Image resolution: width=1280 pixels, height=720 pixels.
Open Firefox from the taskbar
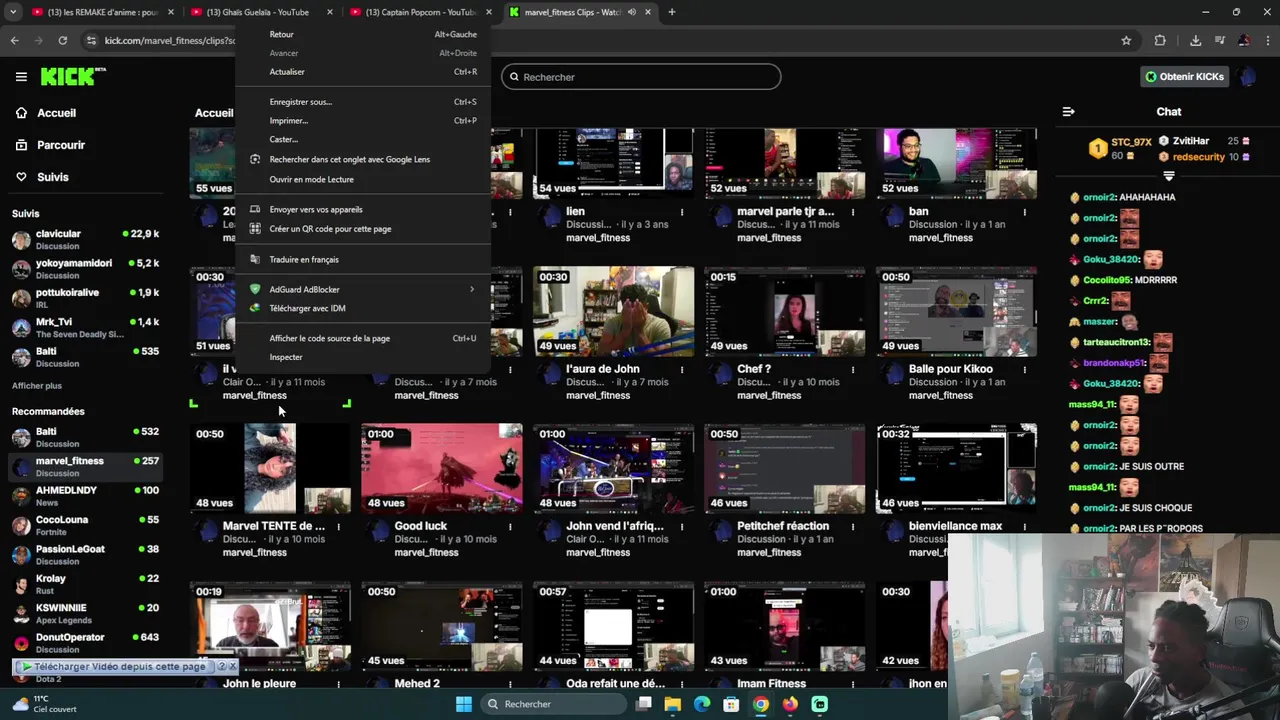pos(790,704)
